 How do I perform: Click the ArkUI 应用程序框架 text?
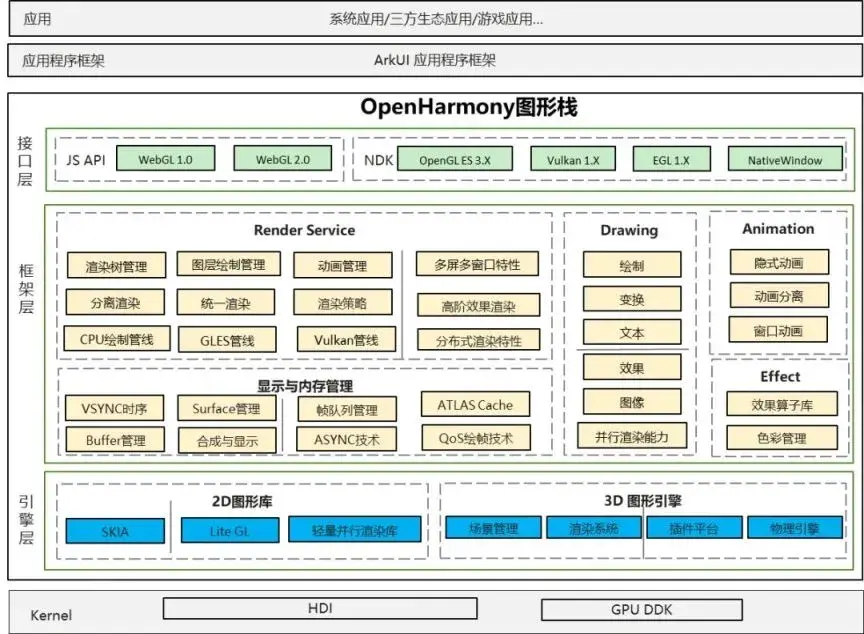pos(435,60)
